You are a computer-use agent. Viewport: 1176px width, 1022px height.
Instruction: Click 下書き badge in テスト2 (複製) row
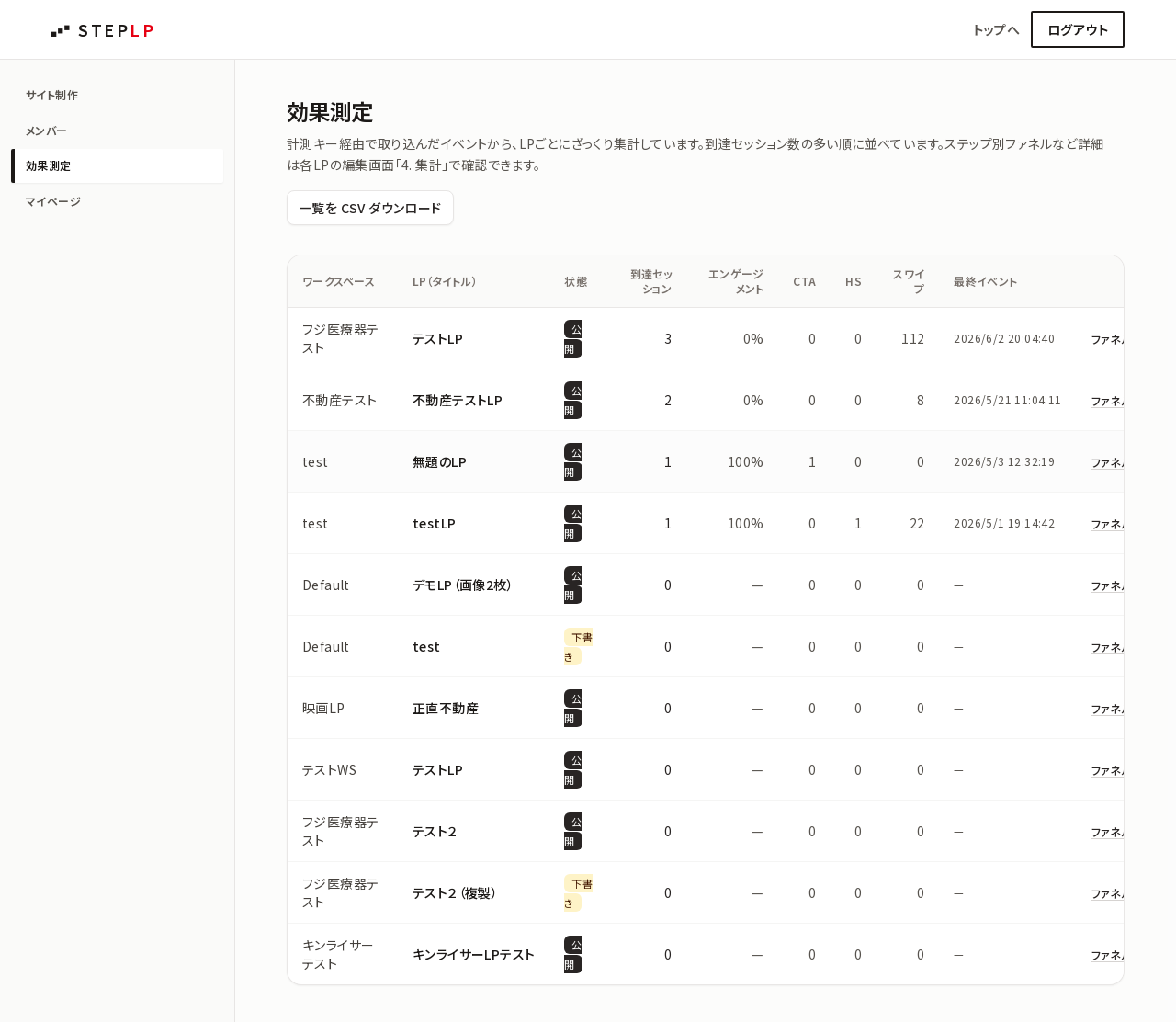(578, 892)
